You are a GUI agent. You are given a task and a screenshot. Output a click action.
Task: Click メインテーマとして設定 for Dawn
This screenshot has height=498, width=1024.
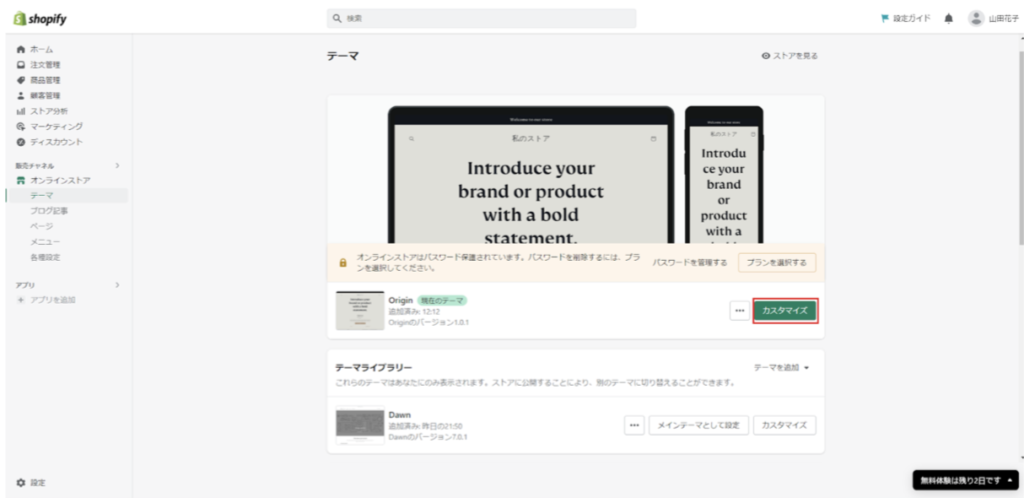click(x=698, y=425)
